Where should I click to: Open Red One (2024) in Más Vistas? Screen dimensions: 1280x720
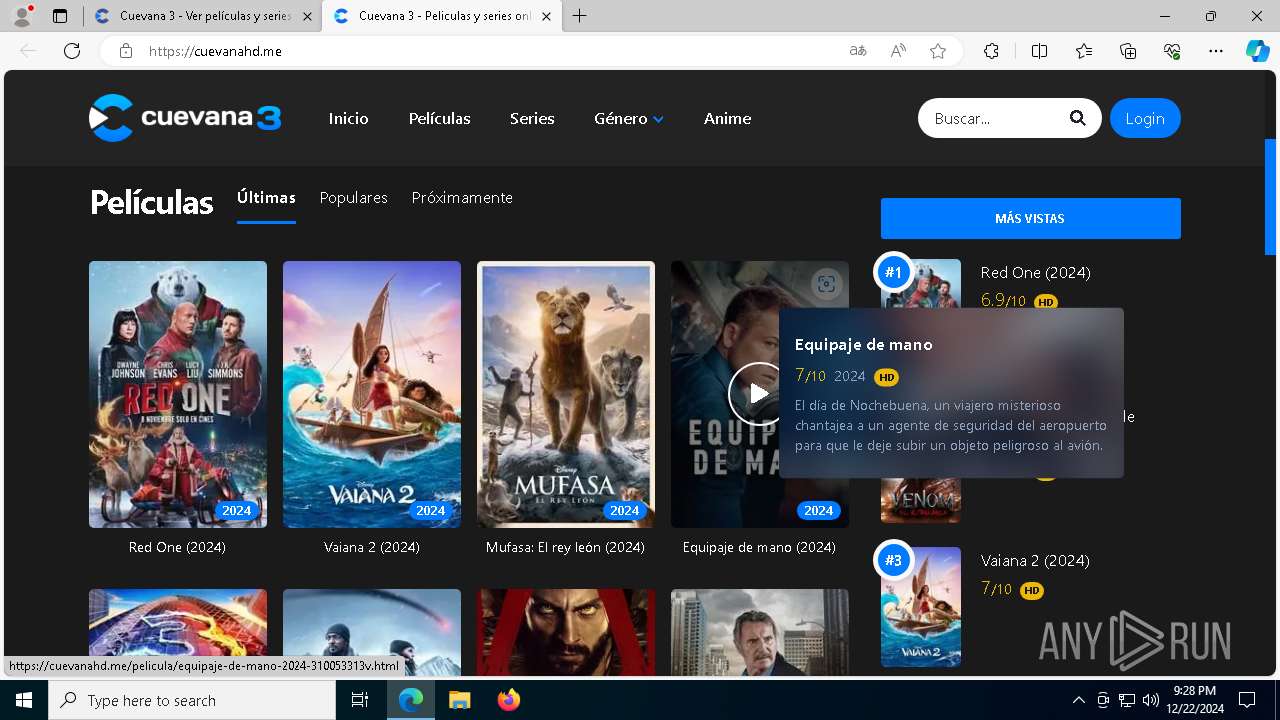pyautogui.click(x=1035, y=272)
